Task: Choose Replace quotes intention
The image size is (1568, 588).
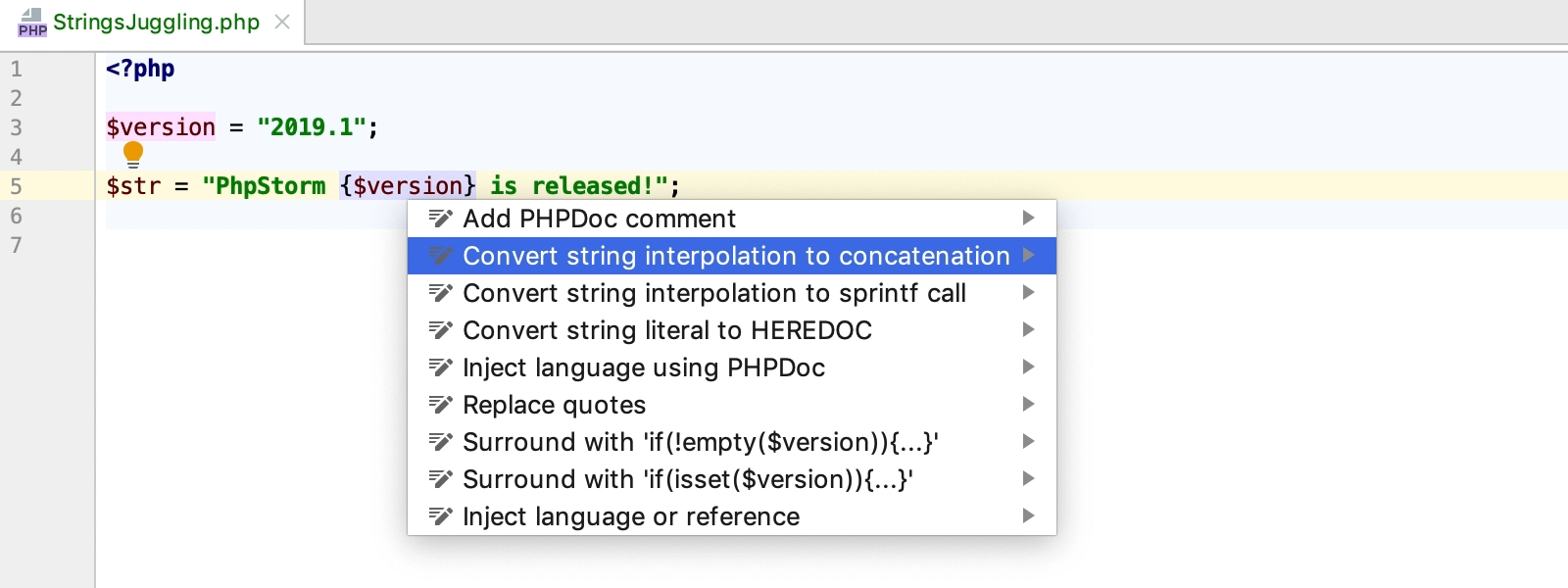Action: pos(731,405)
